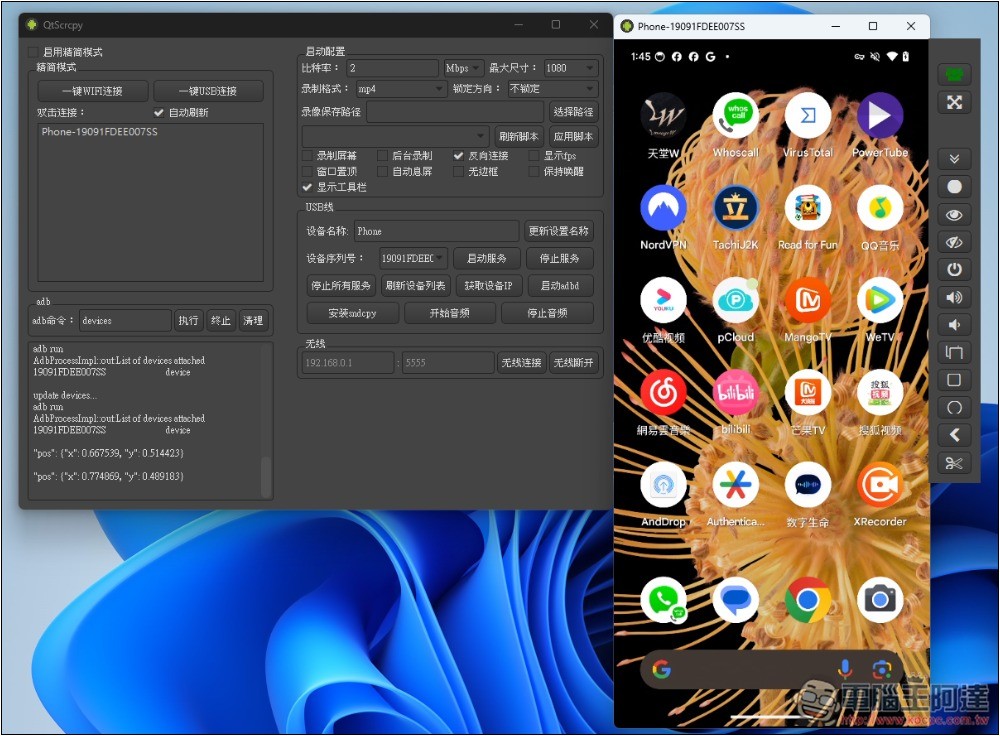Open the 最大尺寸 1080 dropdown
1000x736 pixels.
tap(571, 68)
